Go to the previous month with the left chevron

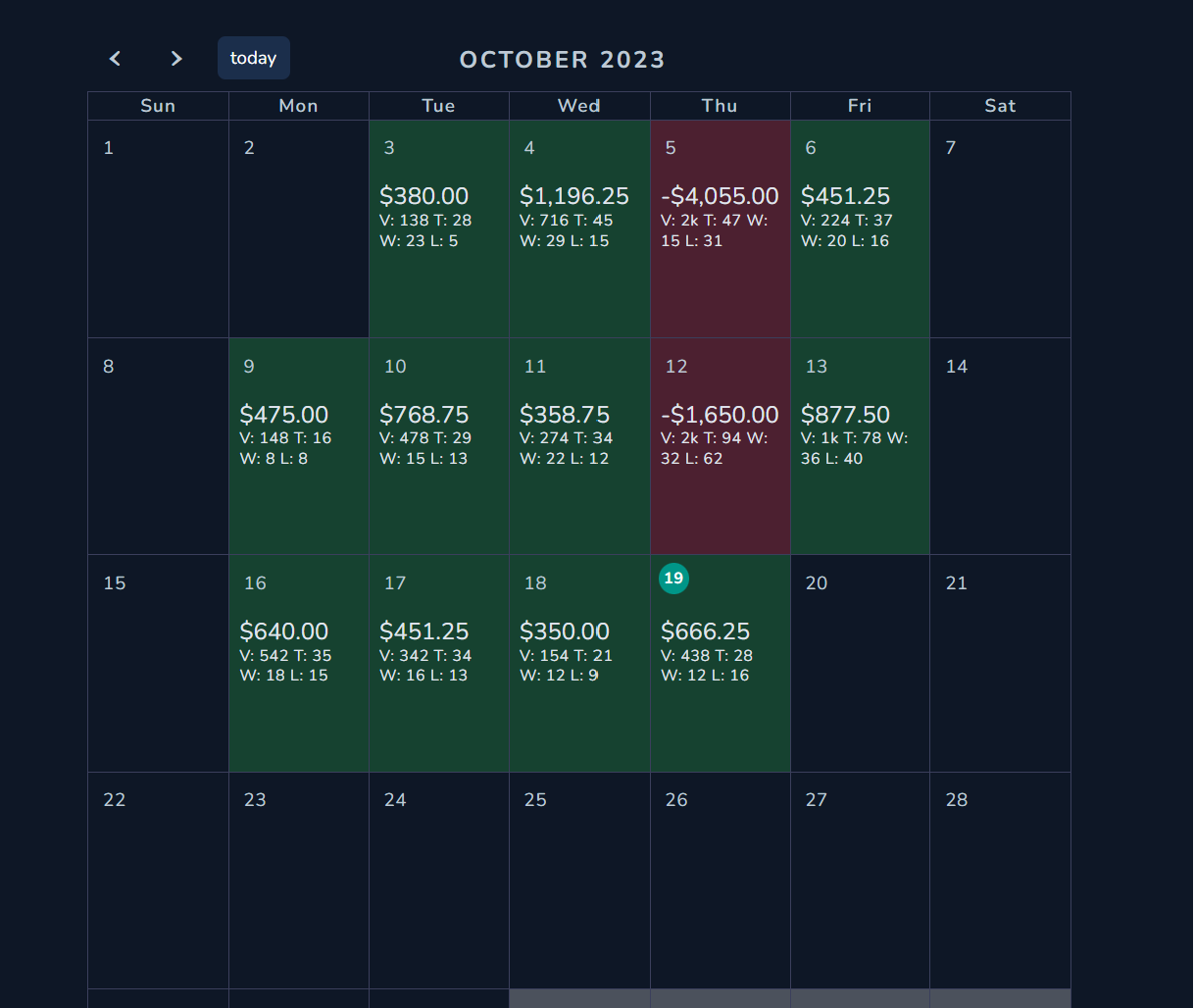click(x=115, y=59)
